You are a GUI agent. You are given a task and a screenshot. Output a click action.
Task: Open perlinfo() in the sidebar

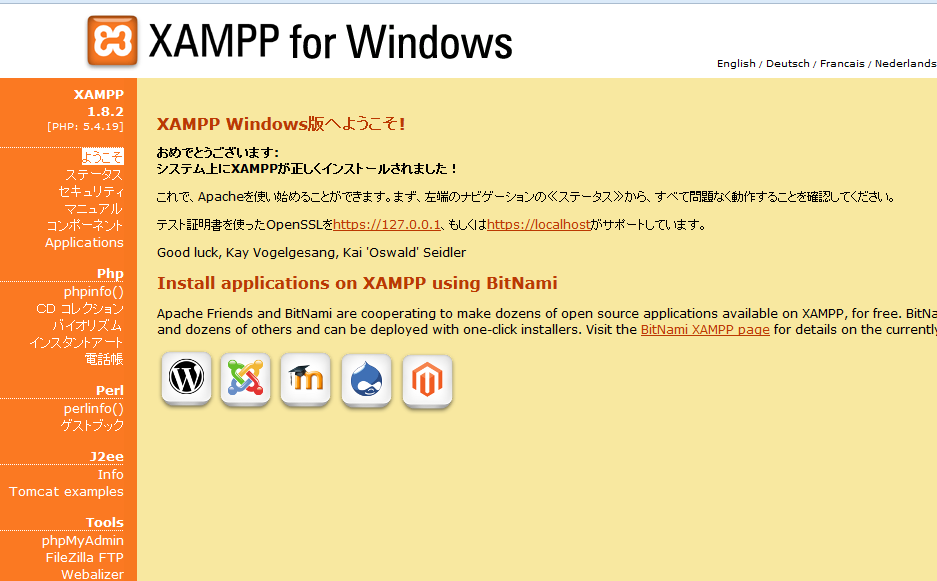pos(94,408)
